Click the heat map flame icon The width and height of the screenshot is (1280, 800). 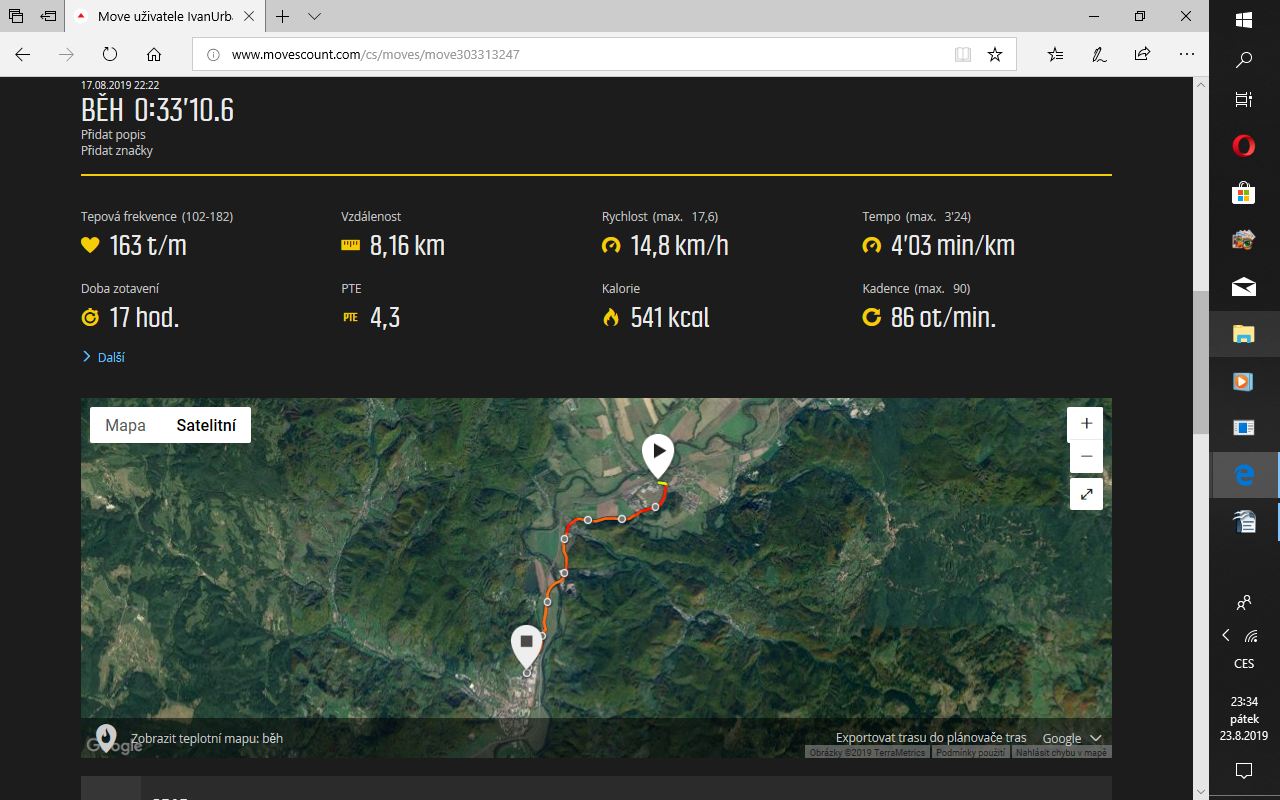[x=106, y=738]
